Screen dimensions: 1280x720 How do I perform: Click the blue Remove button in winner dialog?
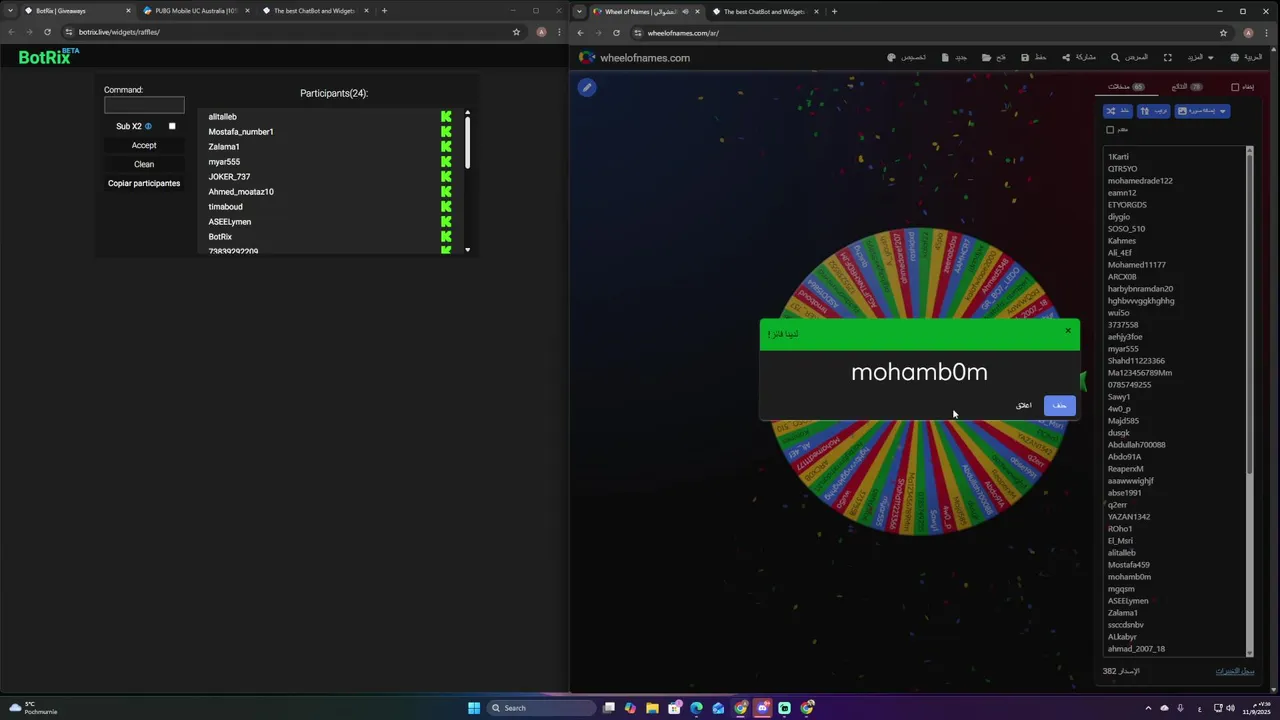(x=1059, y=405)
